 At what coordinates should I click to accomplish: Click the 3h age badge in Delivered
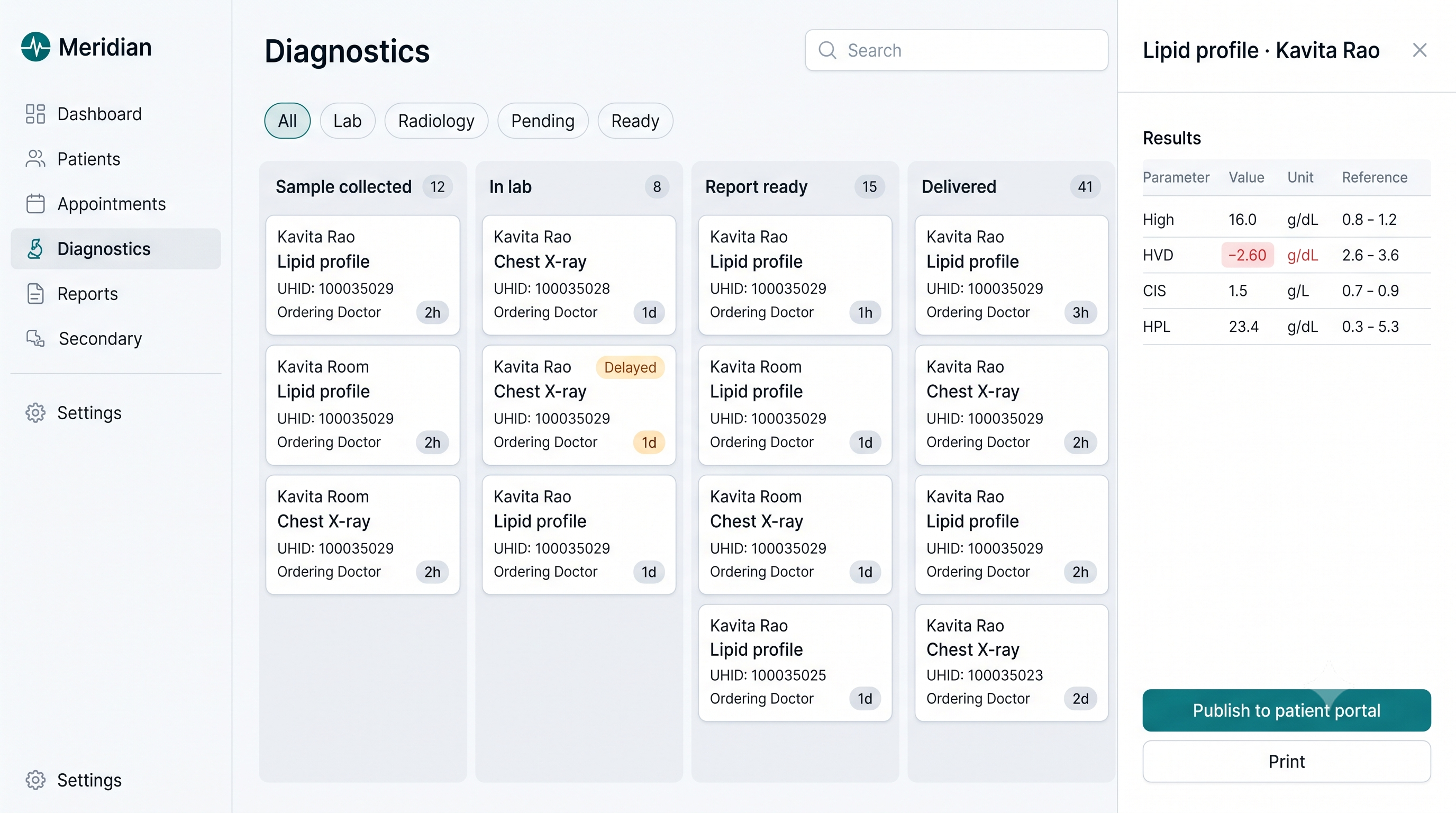[1080, 312]
